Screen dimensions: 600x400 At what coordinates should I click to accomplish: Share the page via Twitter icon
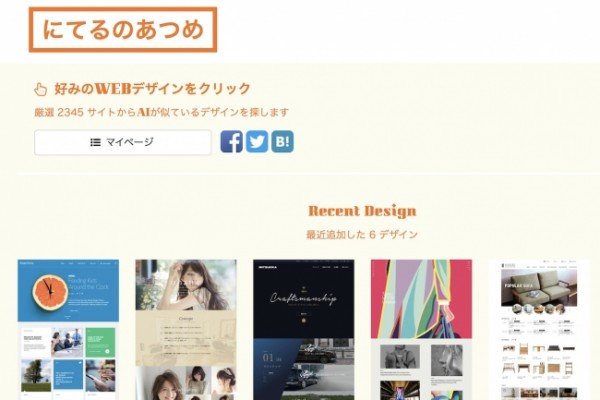click(257, 142)
